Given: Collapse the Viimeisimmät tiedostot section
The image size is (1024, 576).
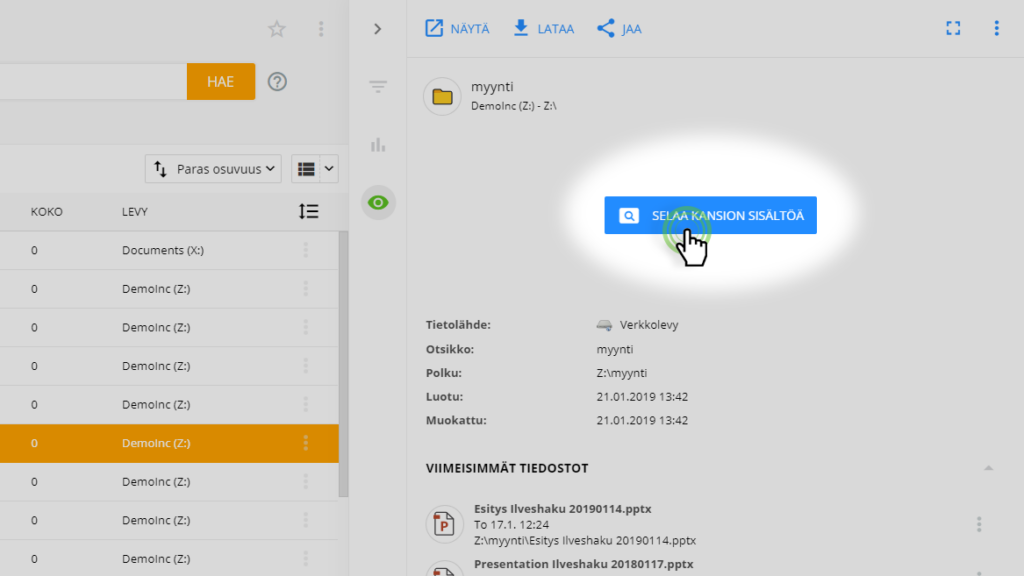Looking at the screenshot, I should (988, 468).
